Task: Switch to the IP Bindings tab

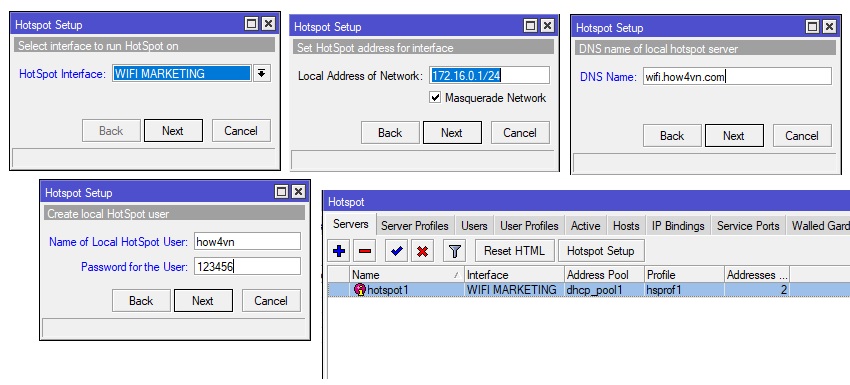Action: [x=678, y=226]
